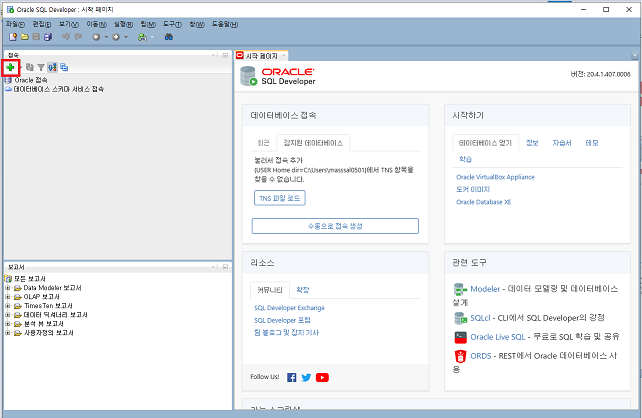The image size is (642, 418).
Task: Click the YouTube icon
Action: tap(322, 377)
